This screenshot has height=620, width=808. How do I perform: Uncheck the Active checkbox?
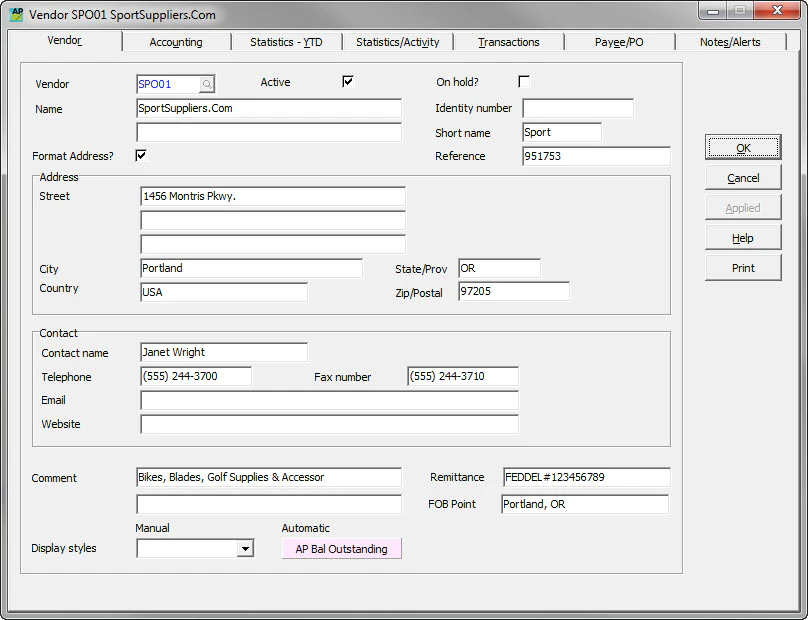[347, 81]
